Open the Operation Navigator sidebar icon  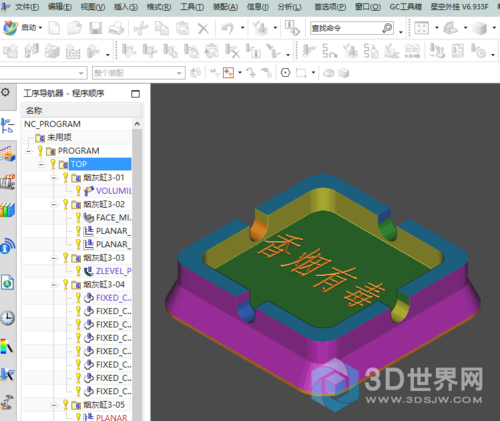pyautogui.click(x=7, y=126)
